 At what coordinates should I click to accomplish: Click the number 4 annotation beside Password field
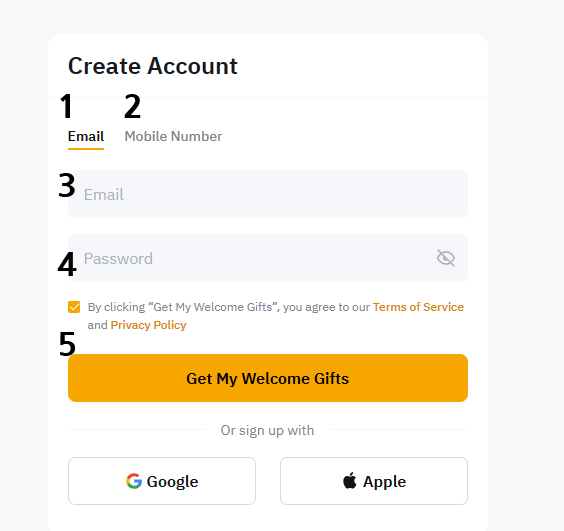(67, 264)
